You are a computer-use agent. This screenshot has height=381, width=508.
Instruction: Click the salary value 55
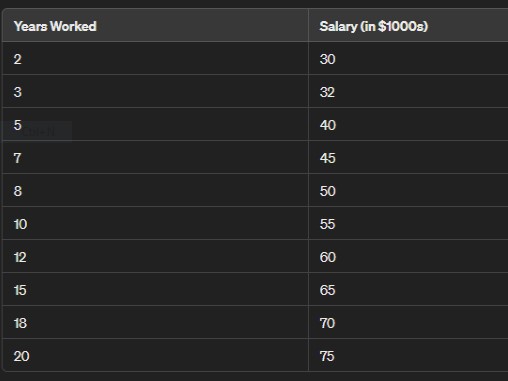[x=327, y=224]
